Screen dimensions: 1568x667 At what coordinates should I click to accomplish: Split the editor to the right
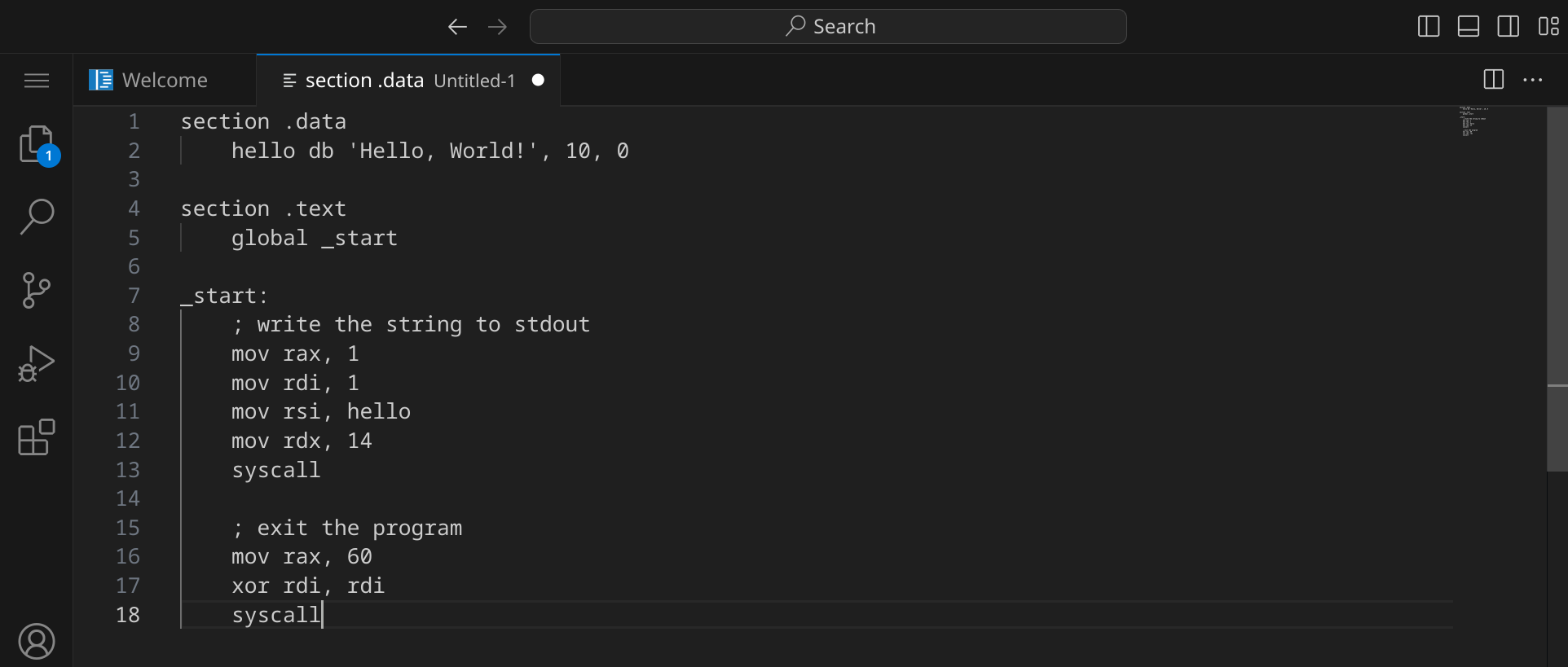pyautogui.click(x=1494, y=80)
